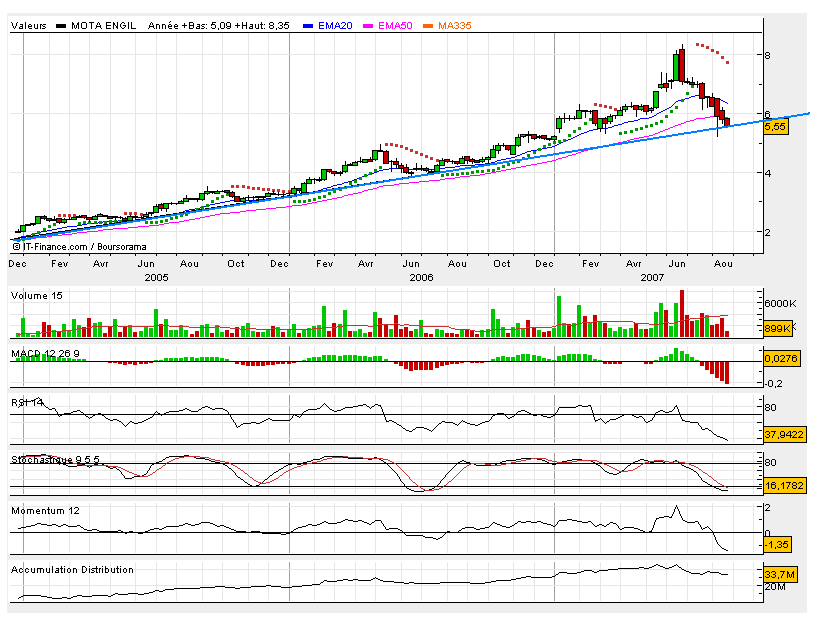Click the -1,35 momentum value tag

pyautogui.click(x=777, y=544)
